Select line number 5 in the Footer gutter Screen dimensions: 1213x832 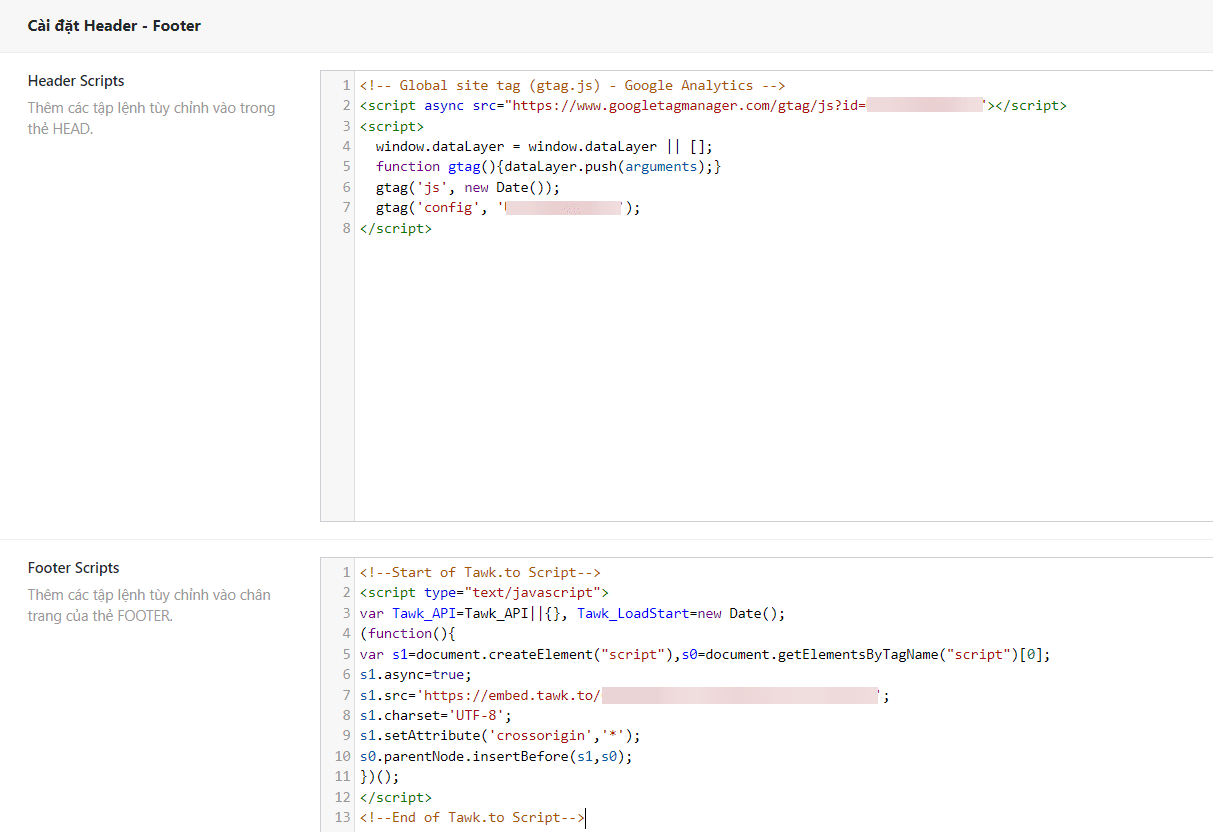pyautogui.click(x=346, y=653)
